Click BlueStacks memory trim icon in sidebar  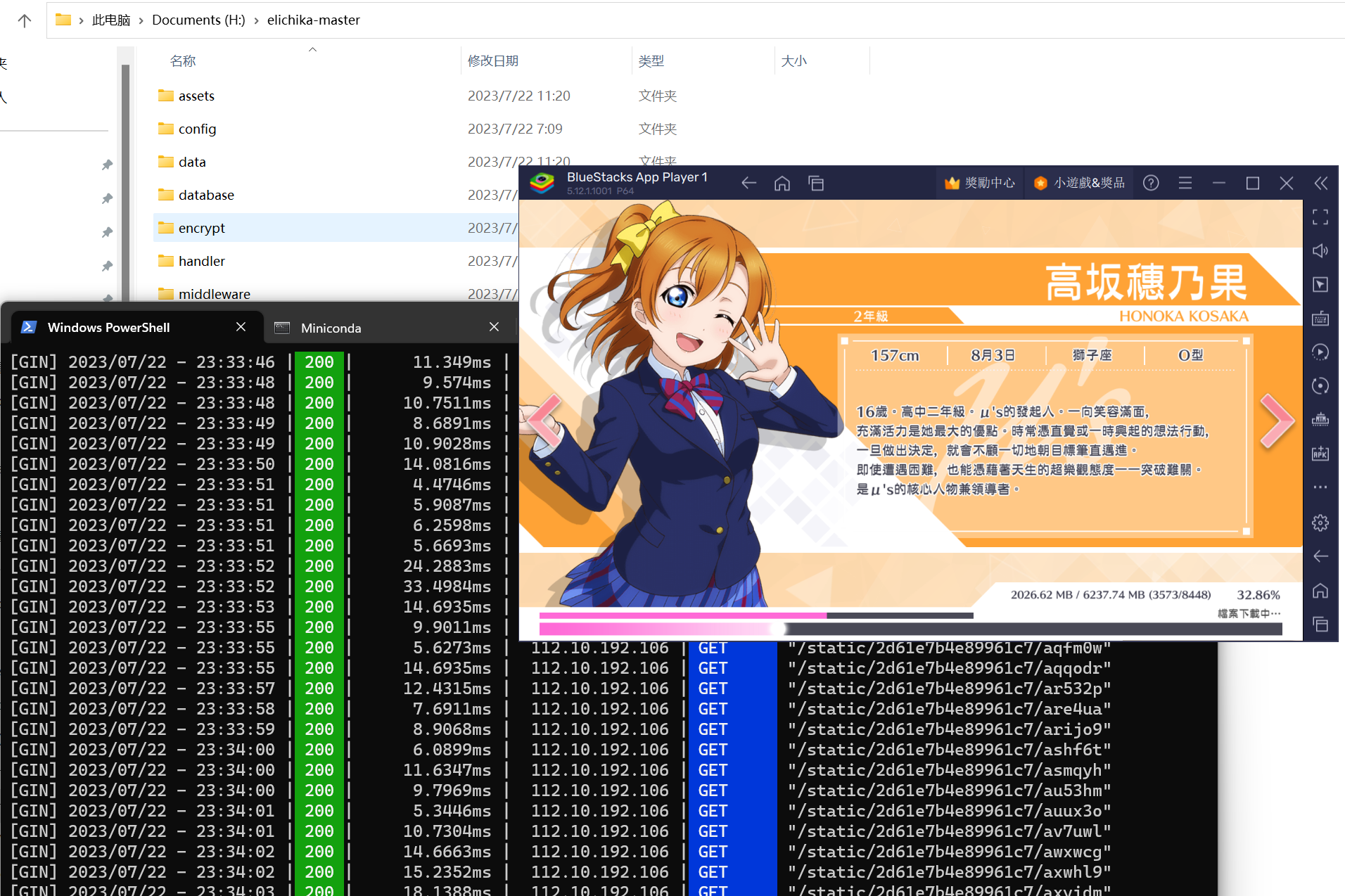point(1320,420)
